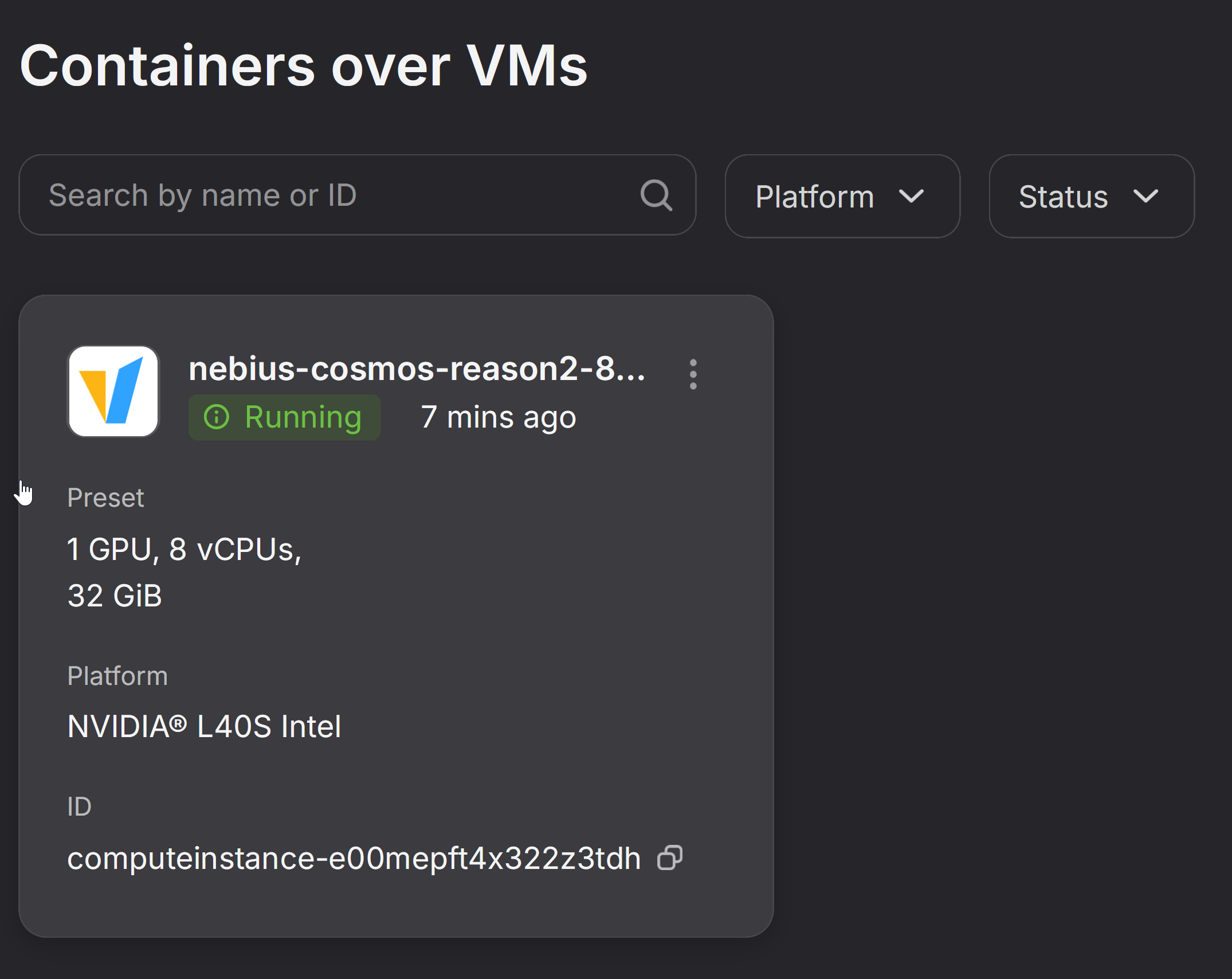
Task: Click the search magnifier icon
Action: tap(656, 195)
